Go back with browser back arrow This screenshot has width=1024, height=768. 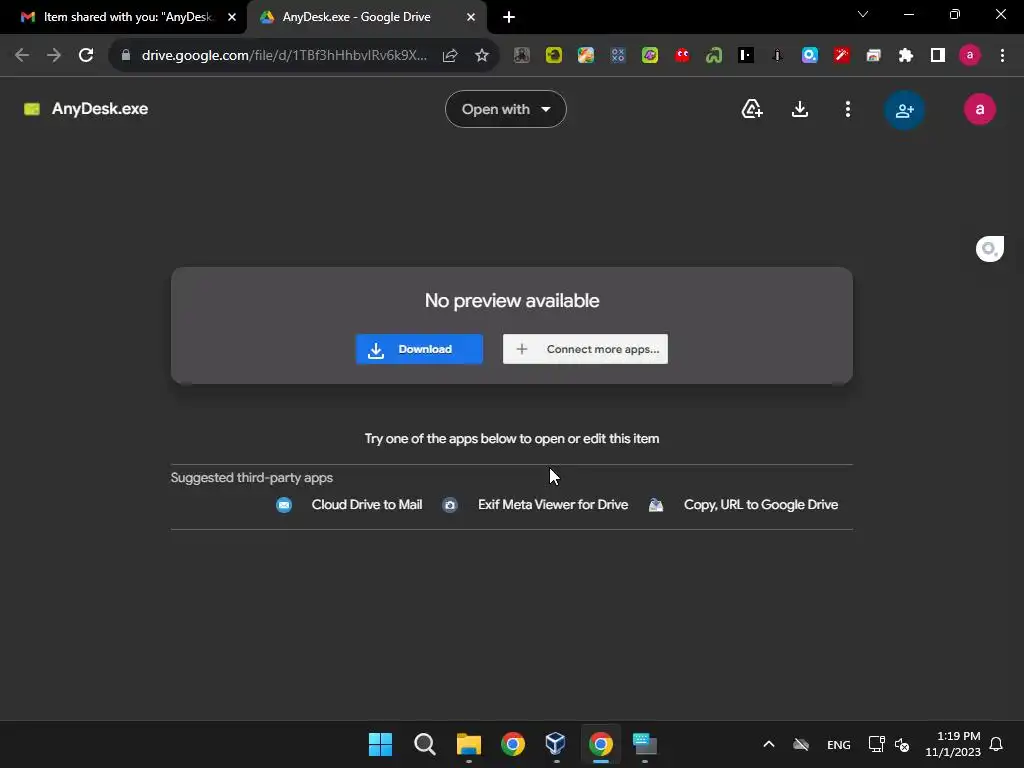click(22, 56)
